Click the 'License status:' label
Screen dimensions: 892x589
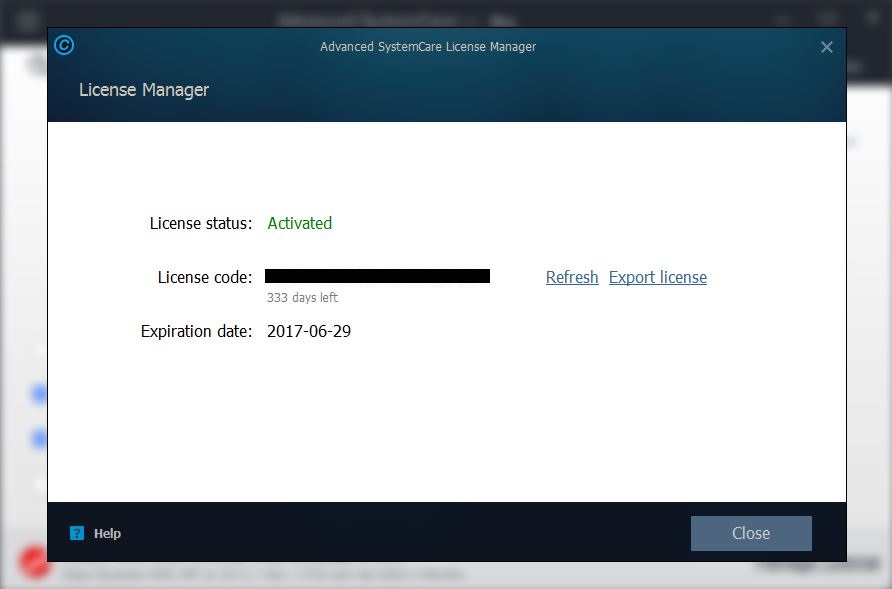[200, 223]
